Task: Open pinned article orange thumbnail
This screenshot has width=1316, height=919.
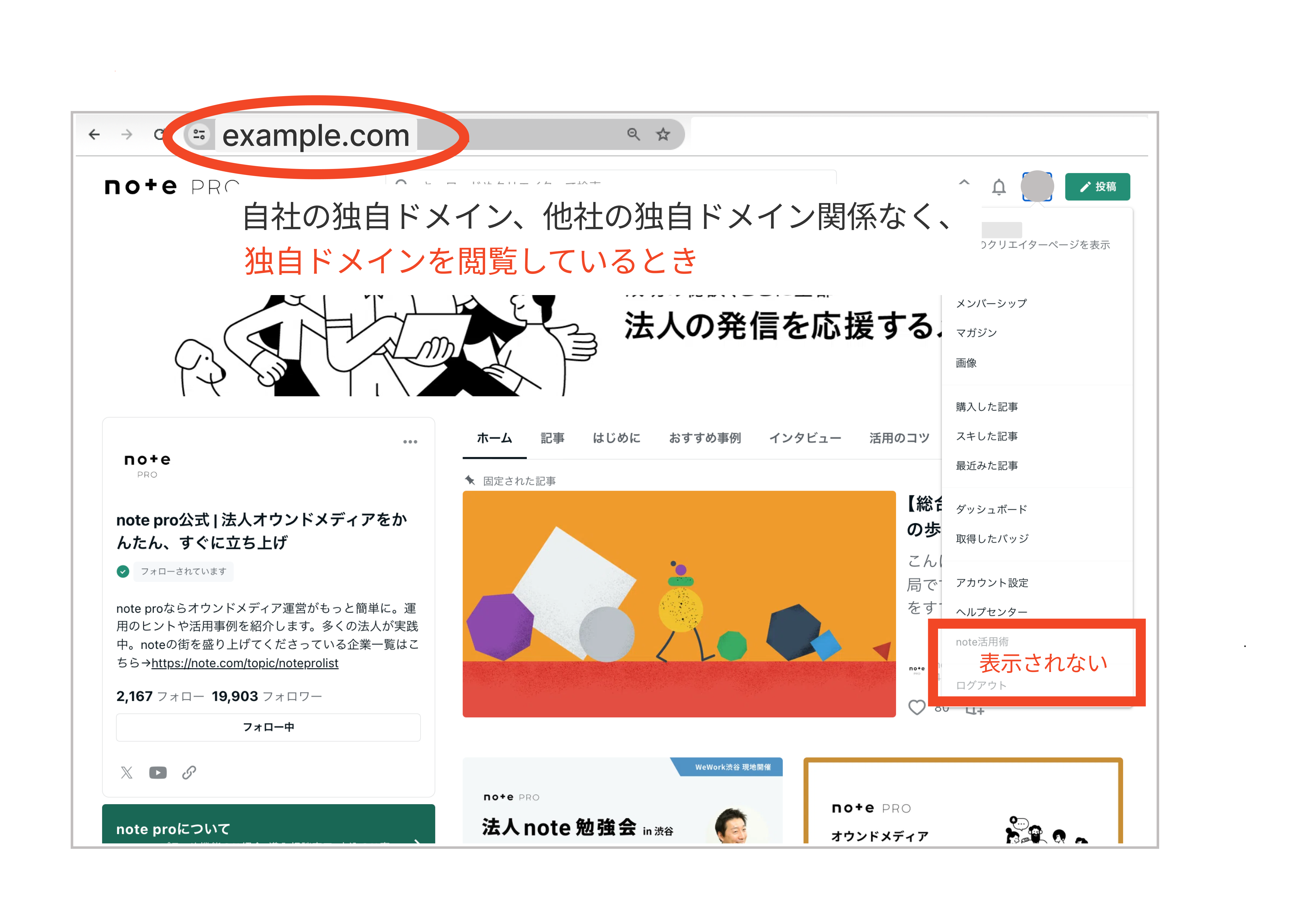Action: tap(679, 604)
